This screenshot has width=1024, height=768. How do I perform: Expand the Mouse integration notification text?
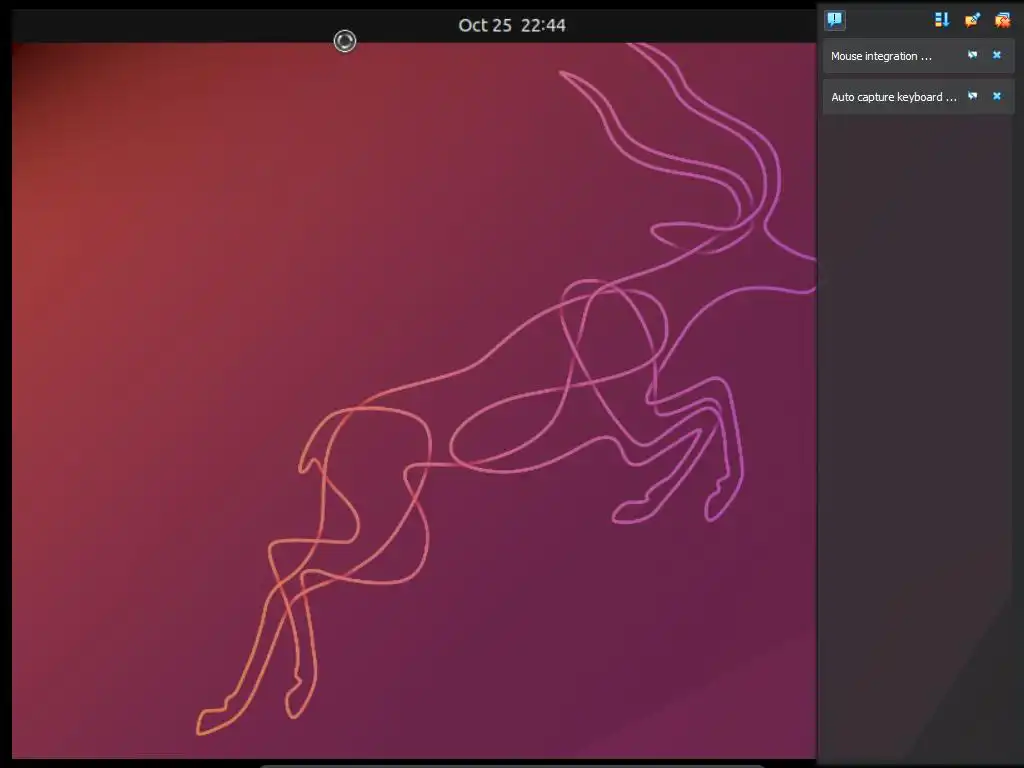click(x=881, y=56)
